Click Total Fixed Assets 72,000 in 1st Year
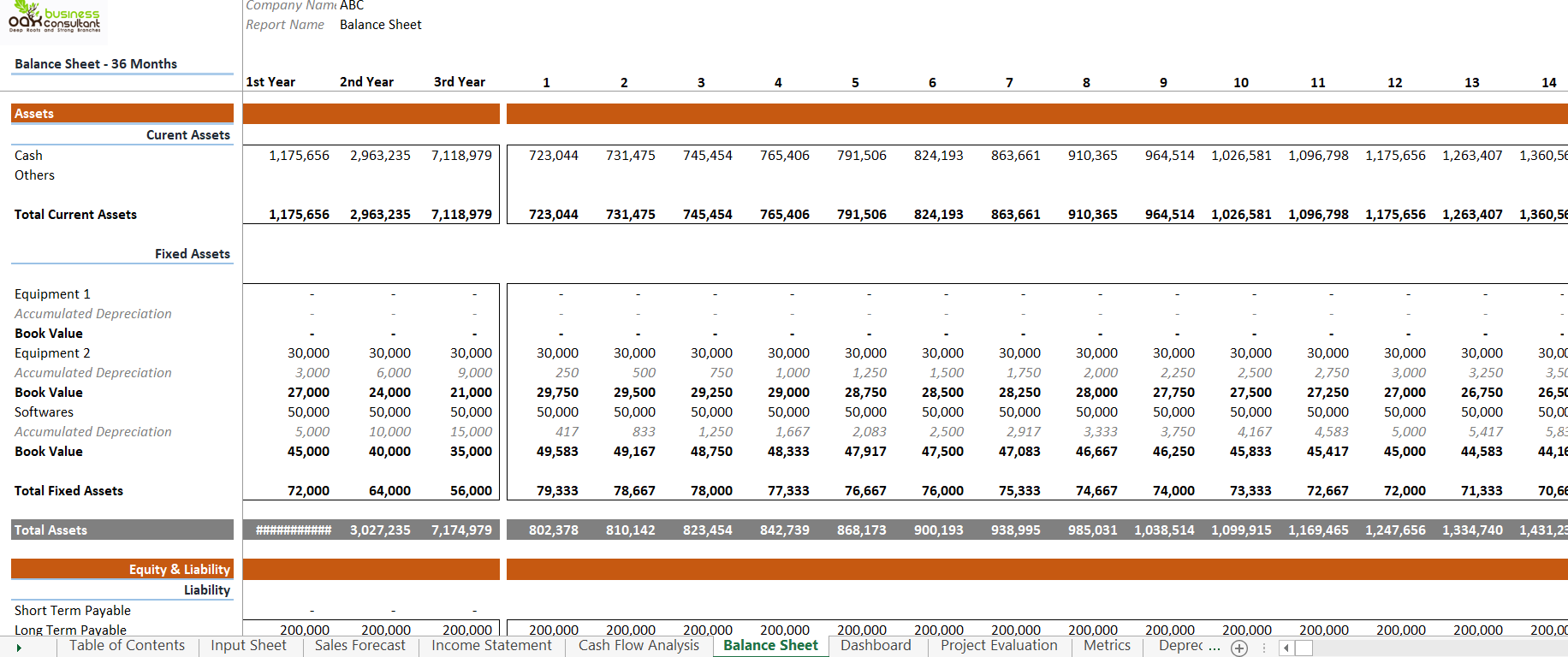This screenshot has width=1568, height=657. (308, 491)
